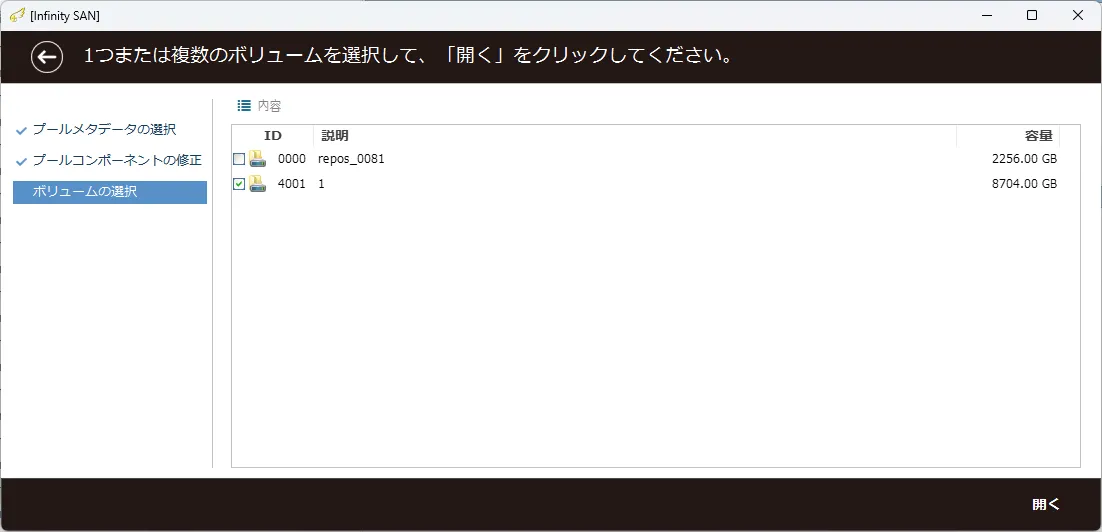
Task: Click the checkmark beside プールメタデータの選択
Action: point(21,131)
